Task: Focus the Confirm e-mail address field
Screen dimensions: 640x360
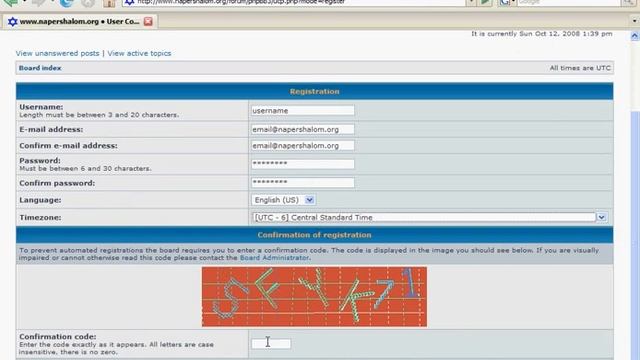Action: coord(302,146)
